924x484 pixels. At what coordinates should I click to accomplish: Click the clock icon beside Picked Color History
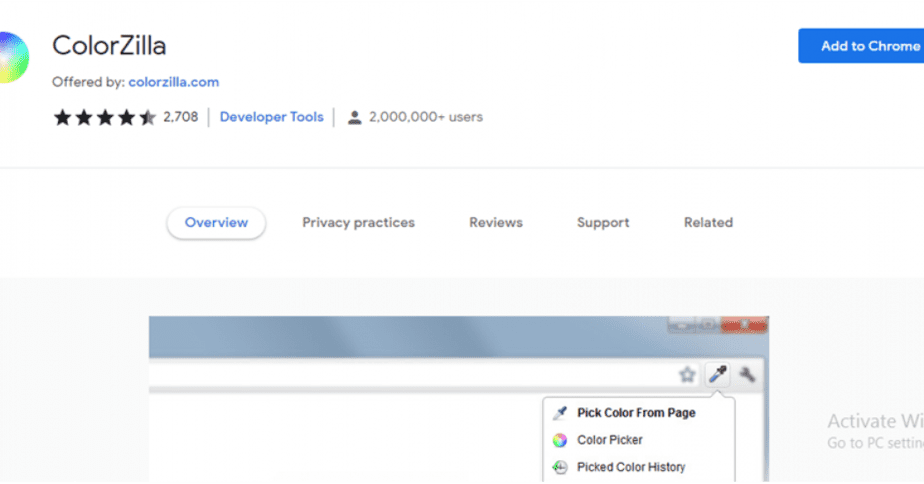[x=560, y=467]
